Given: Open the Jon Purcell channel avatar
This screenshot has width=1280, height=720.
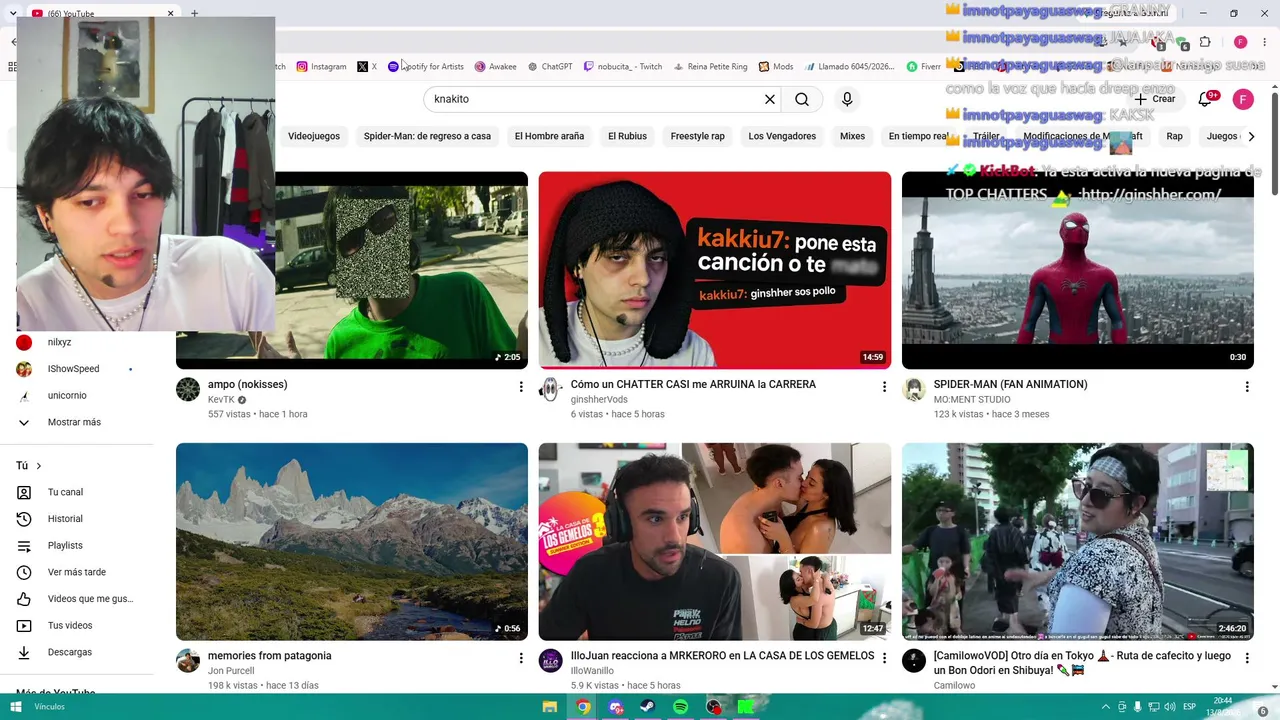Looking at the screenshot, I should coord(188,661).
